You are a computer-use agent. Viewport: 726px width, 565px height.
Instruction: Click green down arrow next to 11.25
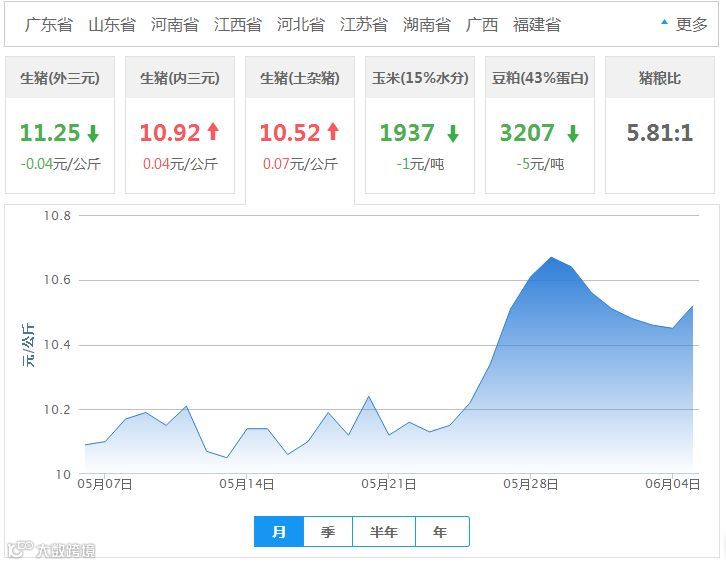click(93, 133)
